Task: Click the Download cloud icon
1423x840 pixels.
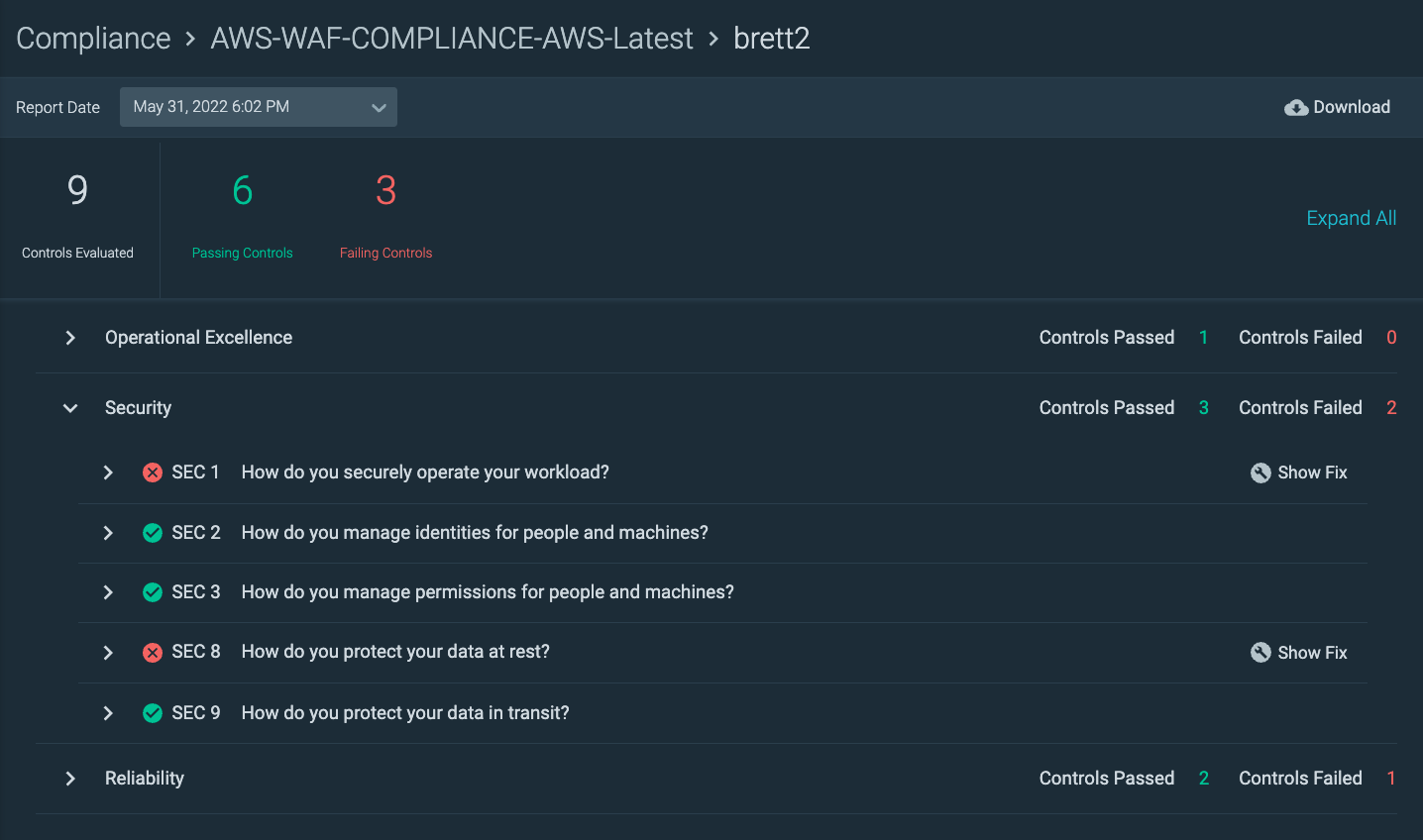Action: tap(1298, 107)
